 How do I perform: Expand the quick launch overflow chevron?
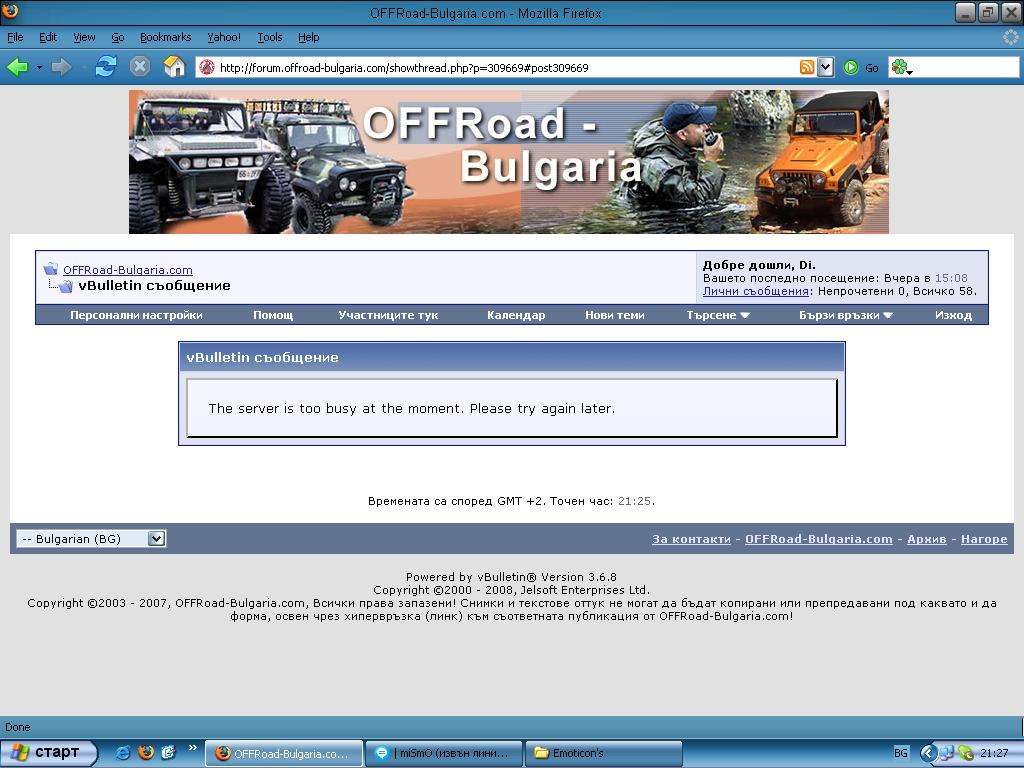point(192,748)
